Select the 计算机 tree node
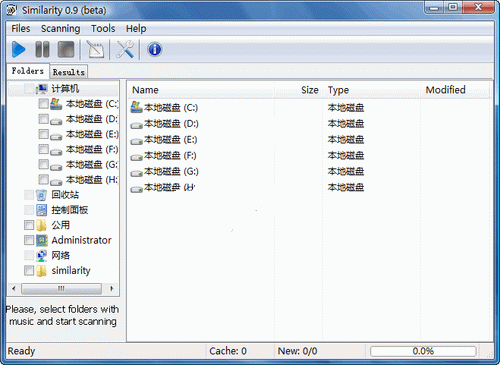This screenshot has height=365, width=500. [65, 89]
